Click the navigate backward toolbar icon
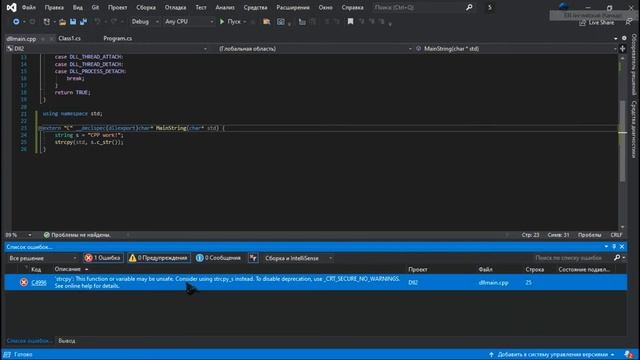 16,22
